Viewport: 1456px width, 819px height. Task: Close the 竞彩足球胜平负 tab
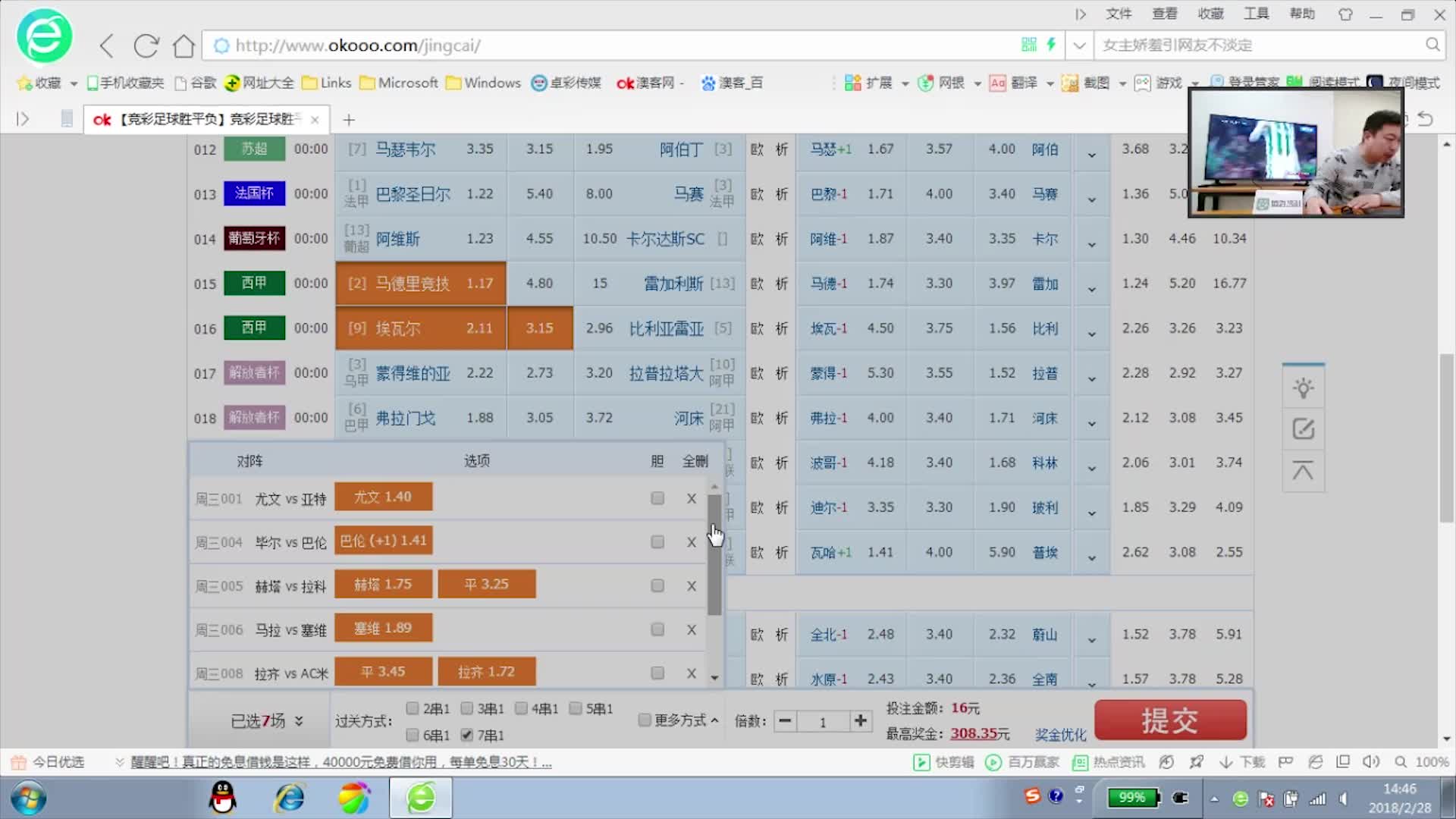coord(315,120)
